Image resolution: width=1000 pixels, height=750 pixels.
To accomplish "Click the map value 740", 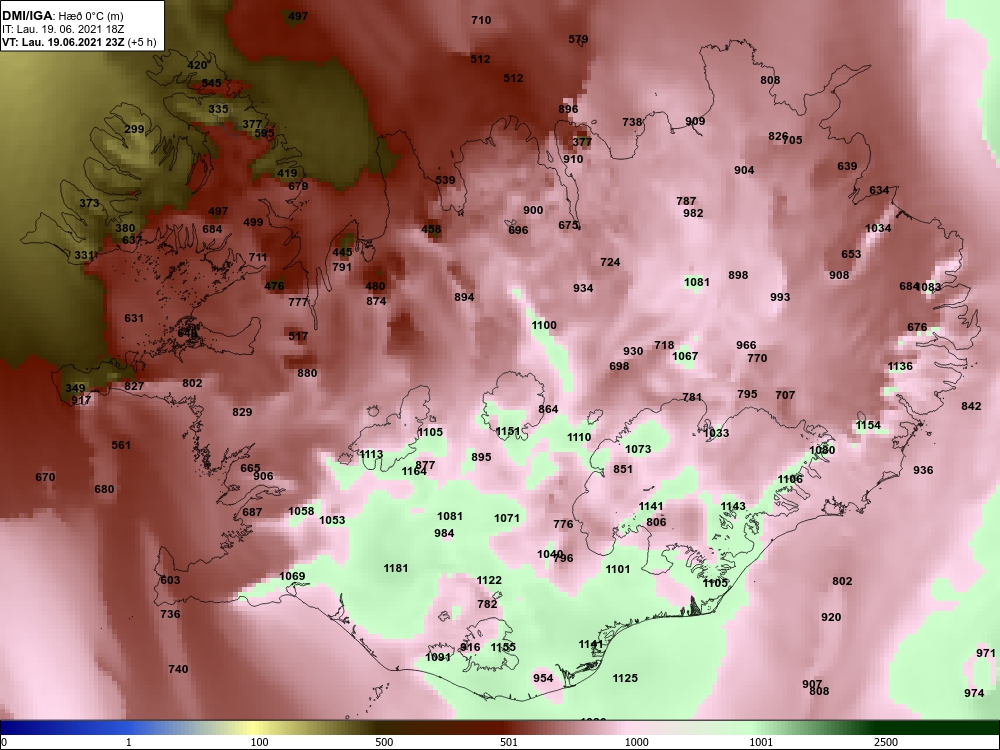I will click(x=178, y=669).
